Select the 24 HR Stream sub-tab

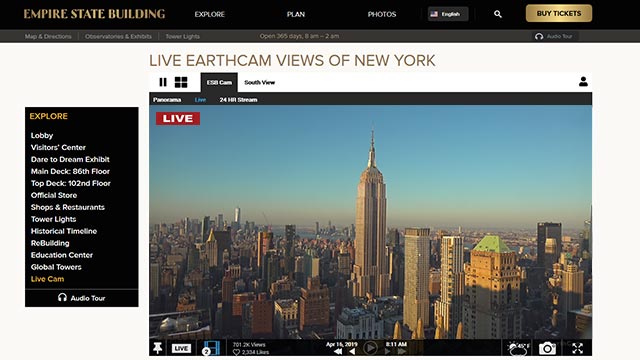pos(238,100)
